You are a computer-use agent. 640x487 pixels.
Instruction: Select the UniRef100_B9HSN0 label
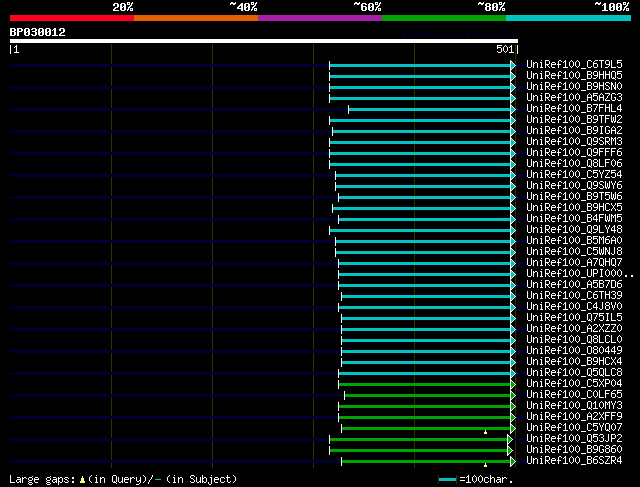click(574, 87)
